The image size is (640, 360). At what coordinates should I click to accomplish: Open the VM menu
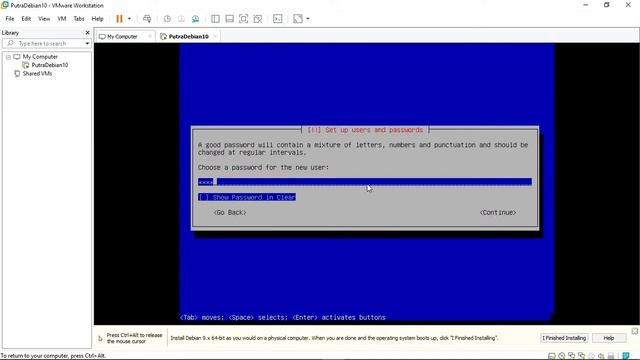pos(62,19)
